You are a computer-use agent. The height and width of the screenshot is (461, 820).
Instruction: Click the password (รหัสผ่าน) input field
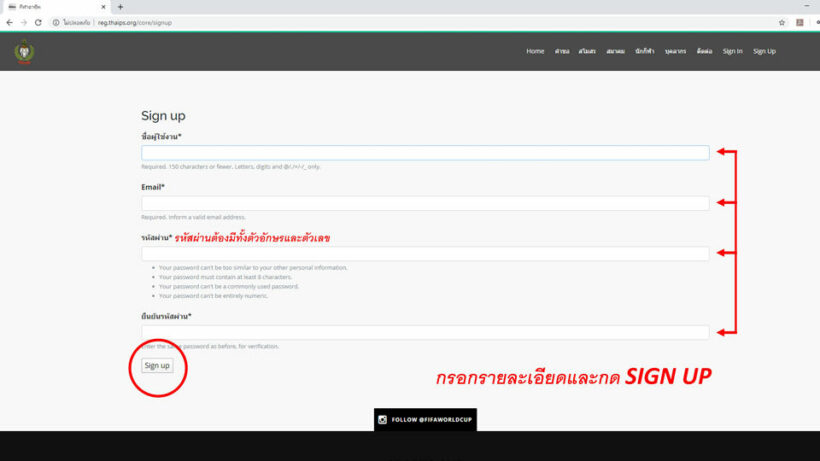click(x=425, y=254)
